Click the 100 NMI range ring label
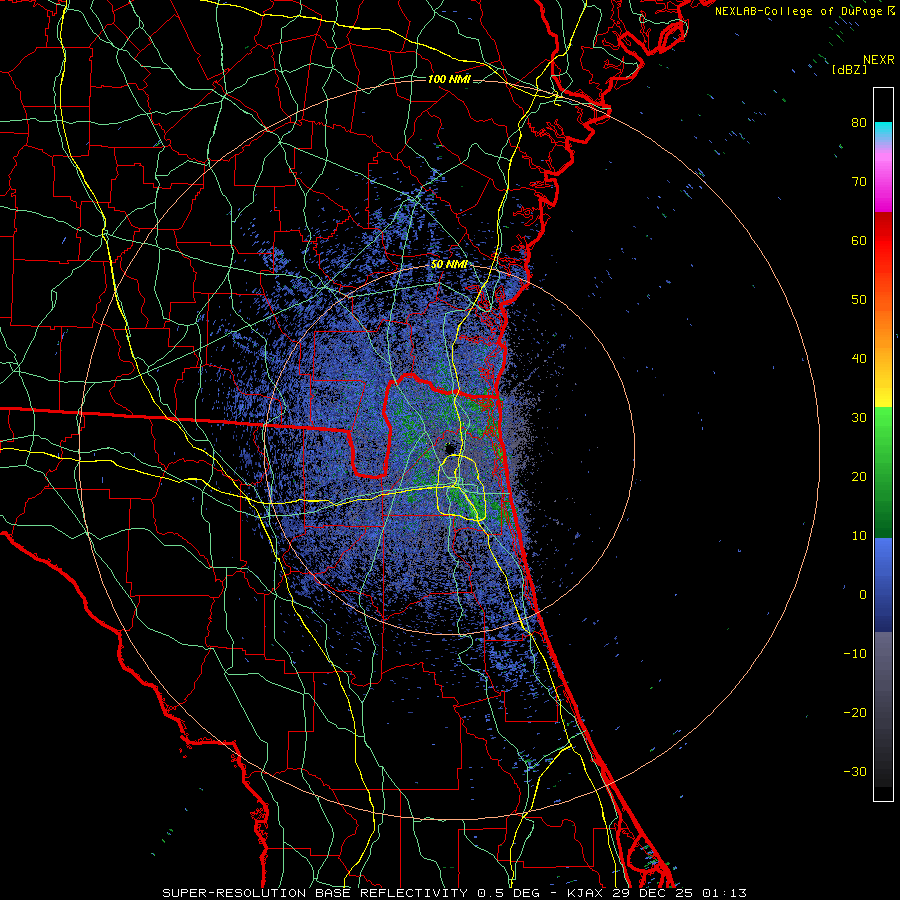900x900 pixels. [449, 79]
